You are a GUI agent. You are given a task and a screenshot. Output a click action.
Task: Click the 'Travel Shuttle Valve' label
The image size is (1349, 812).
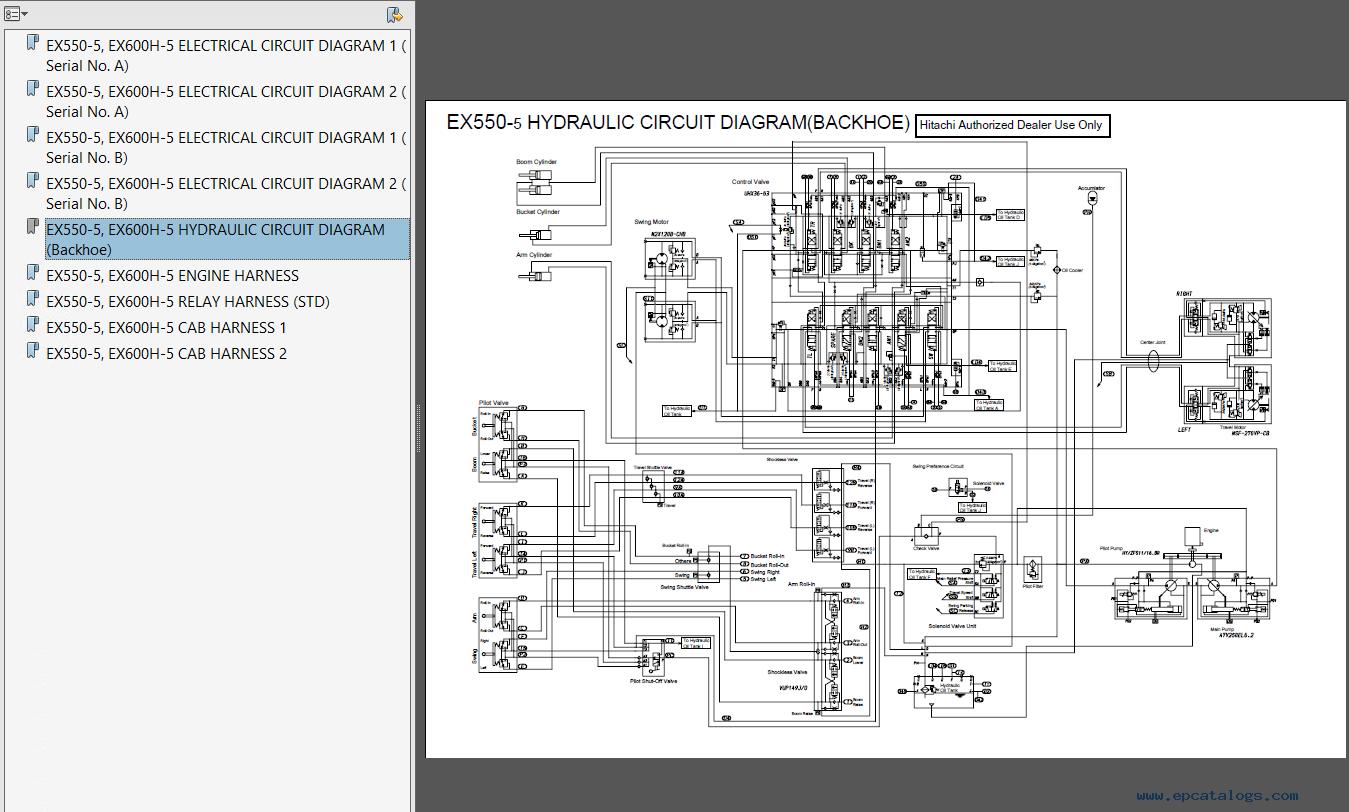click(653, 467)
